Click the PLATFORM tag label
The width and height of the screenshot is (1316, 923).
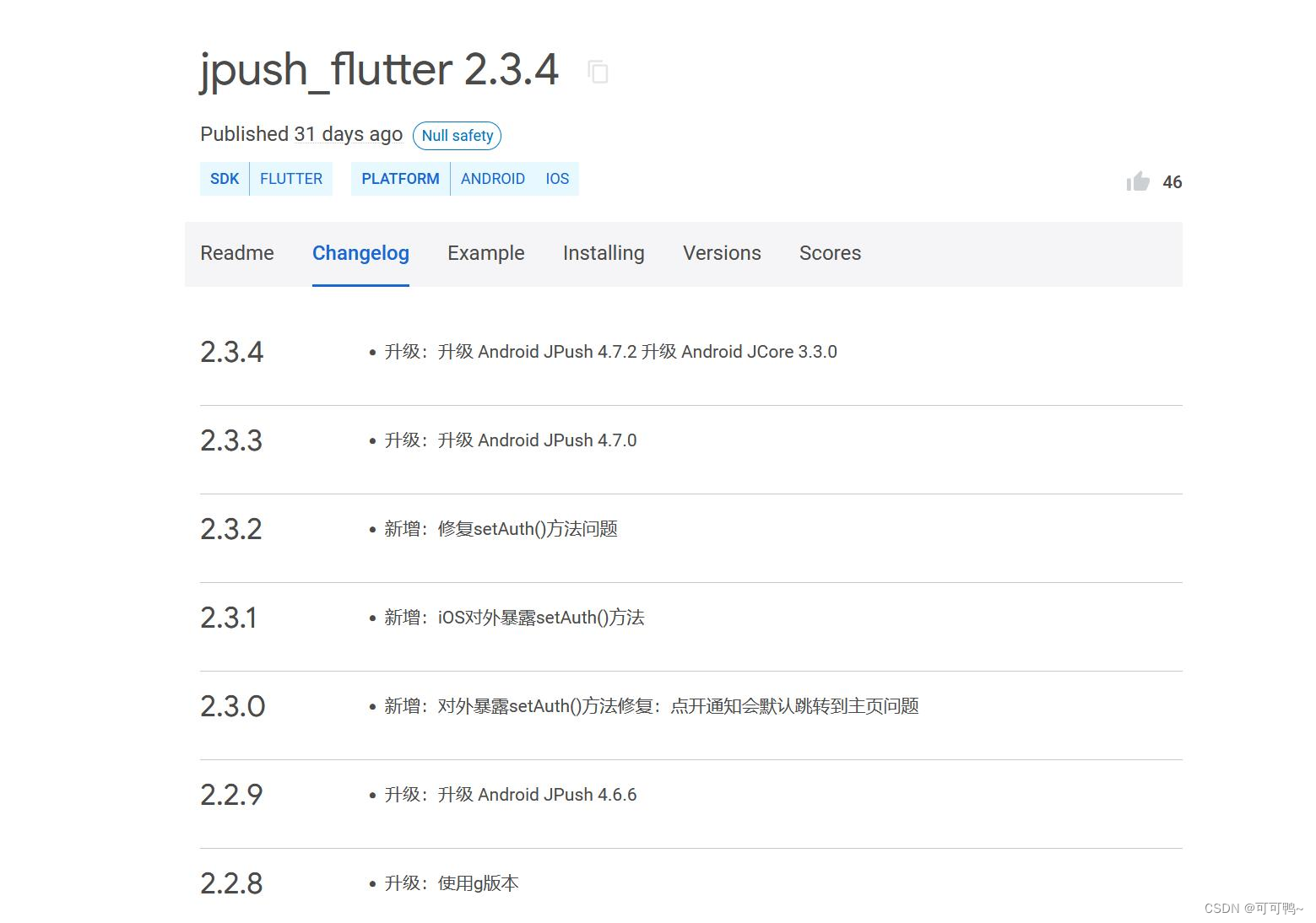click(400, 179)
